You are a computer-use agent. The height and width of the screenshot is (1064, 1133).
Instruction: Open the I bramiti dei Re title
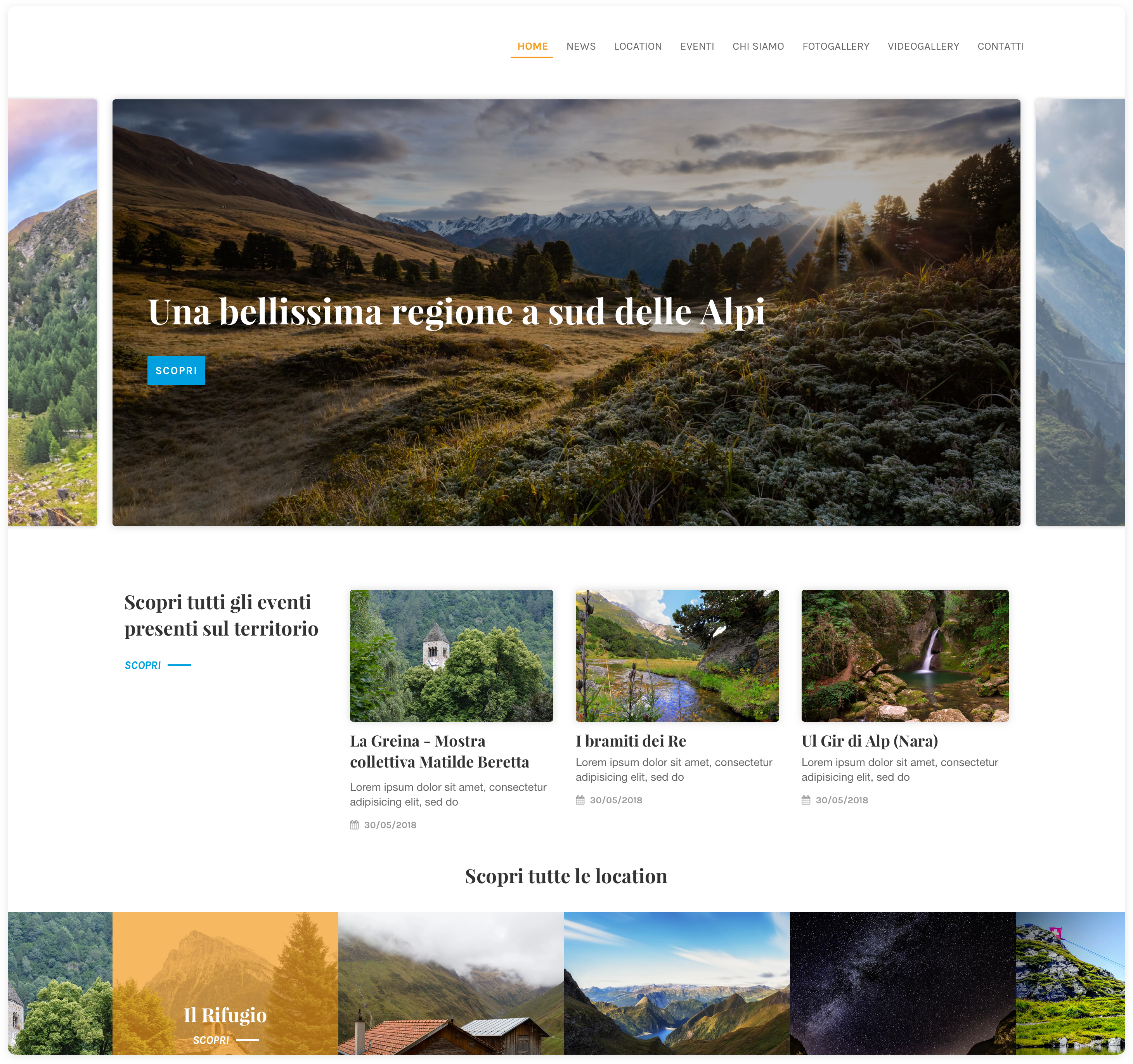point(631,741)
